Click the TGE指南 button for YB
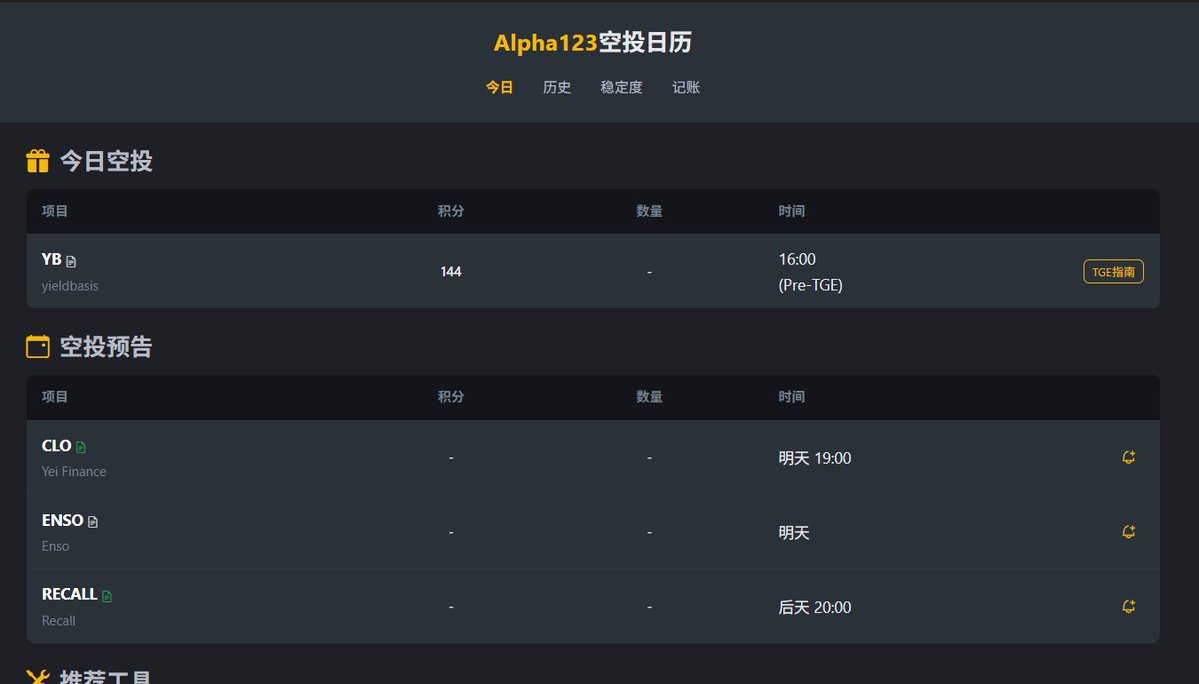 pos(1113,271)
